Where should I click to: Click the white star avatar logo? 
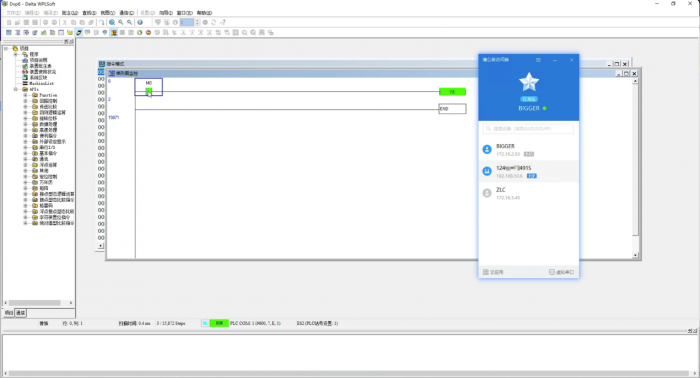529,82
